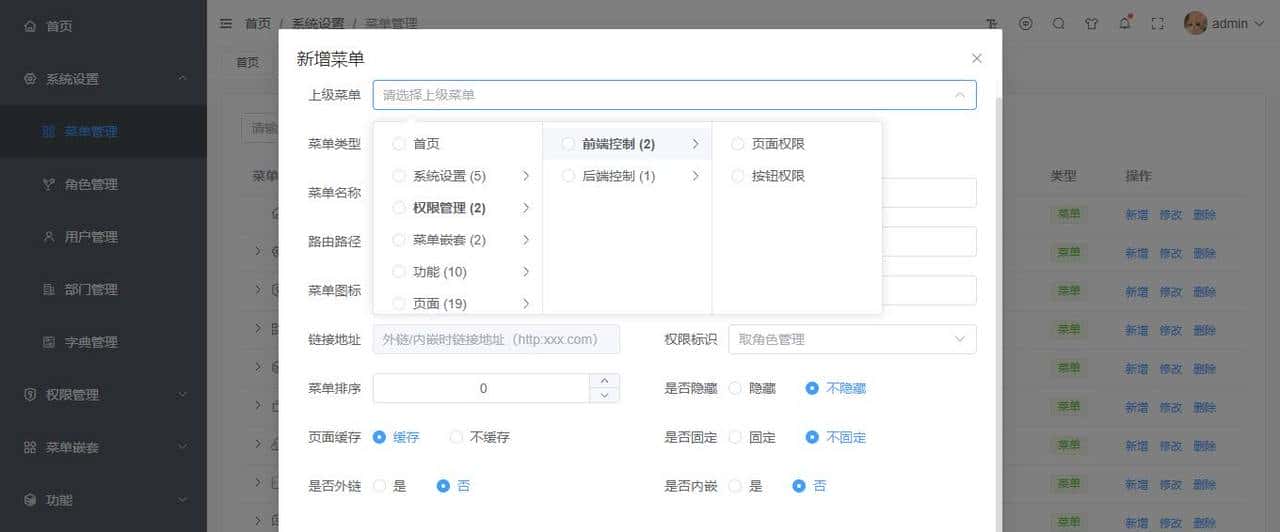Click the sidebar collapse hamburger icon
This screenshot has width=1280, height=532.
(x=226, y=23)
